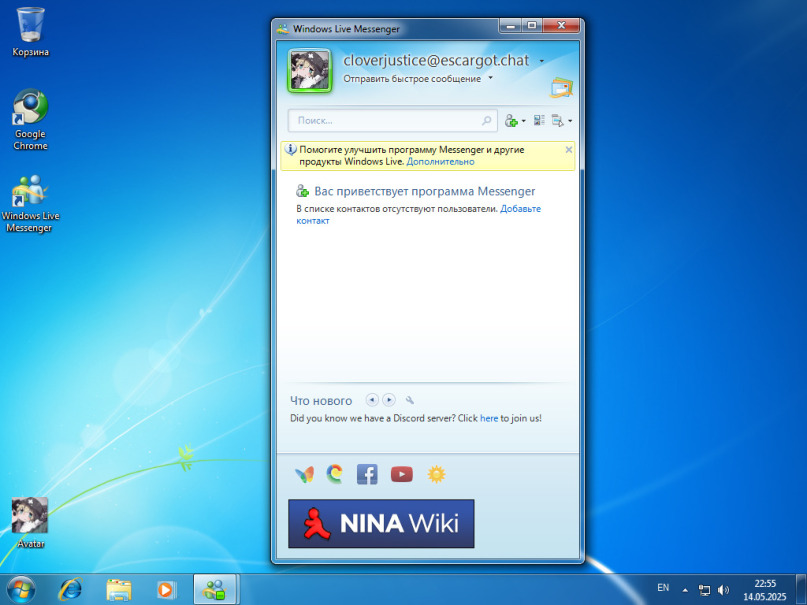
Task: Expand the add contact dropdown arrow
Action: tap(523, 121)
